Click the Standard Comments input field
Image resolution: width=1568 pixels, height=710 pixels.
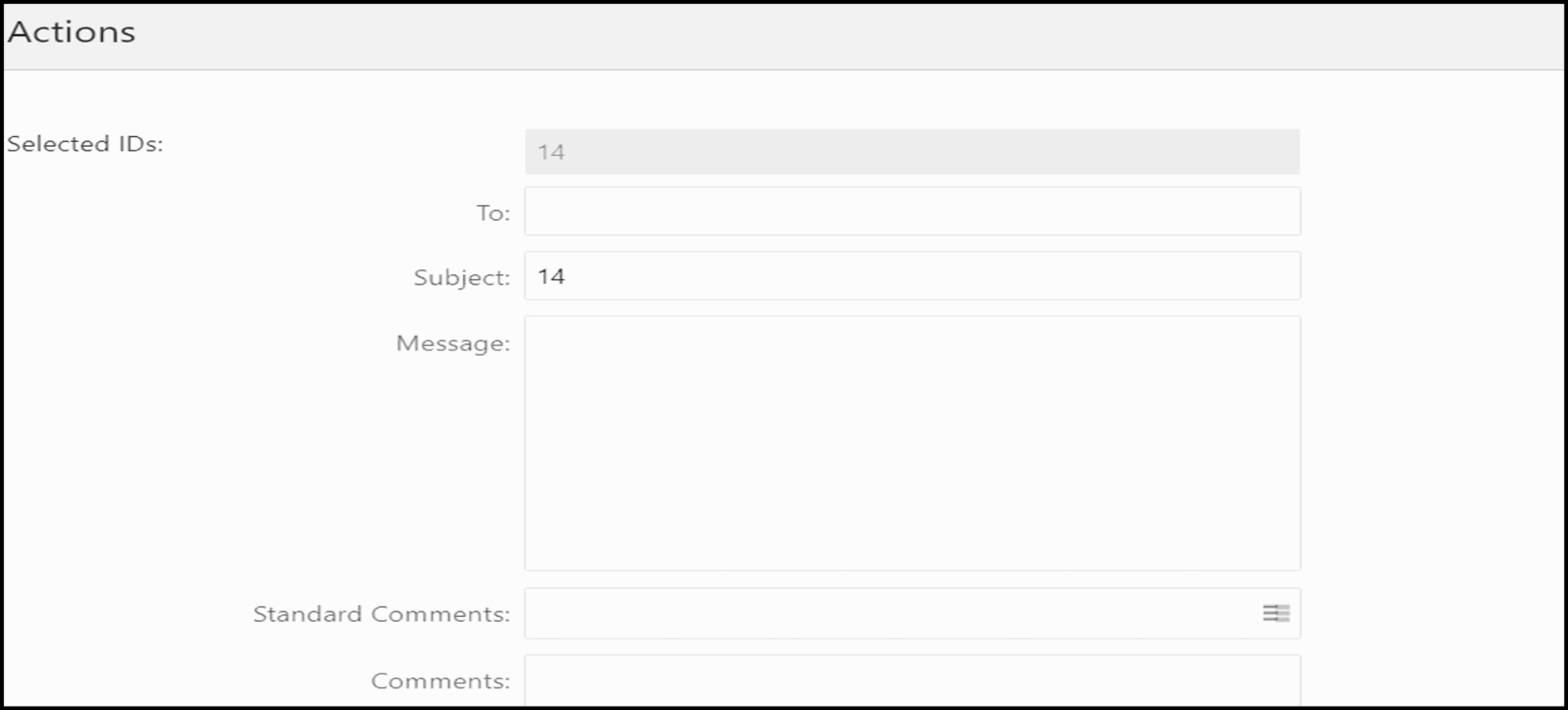tap(872, 614)
